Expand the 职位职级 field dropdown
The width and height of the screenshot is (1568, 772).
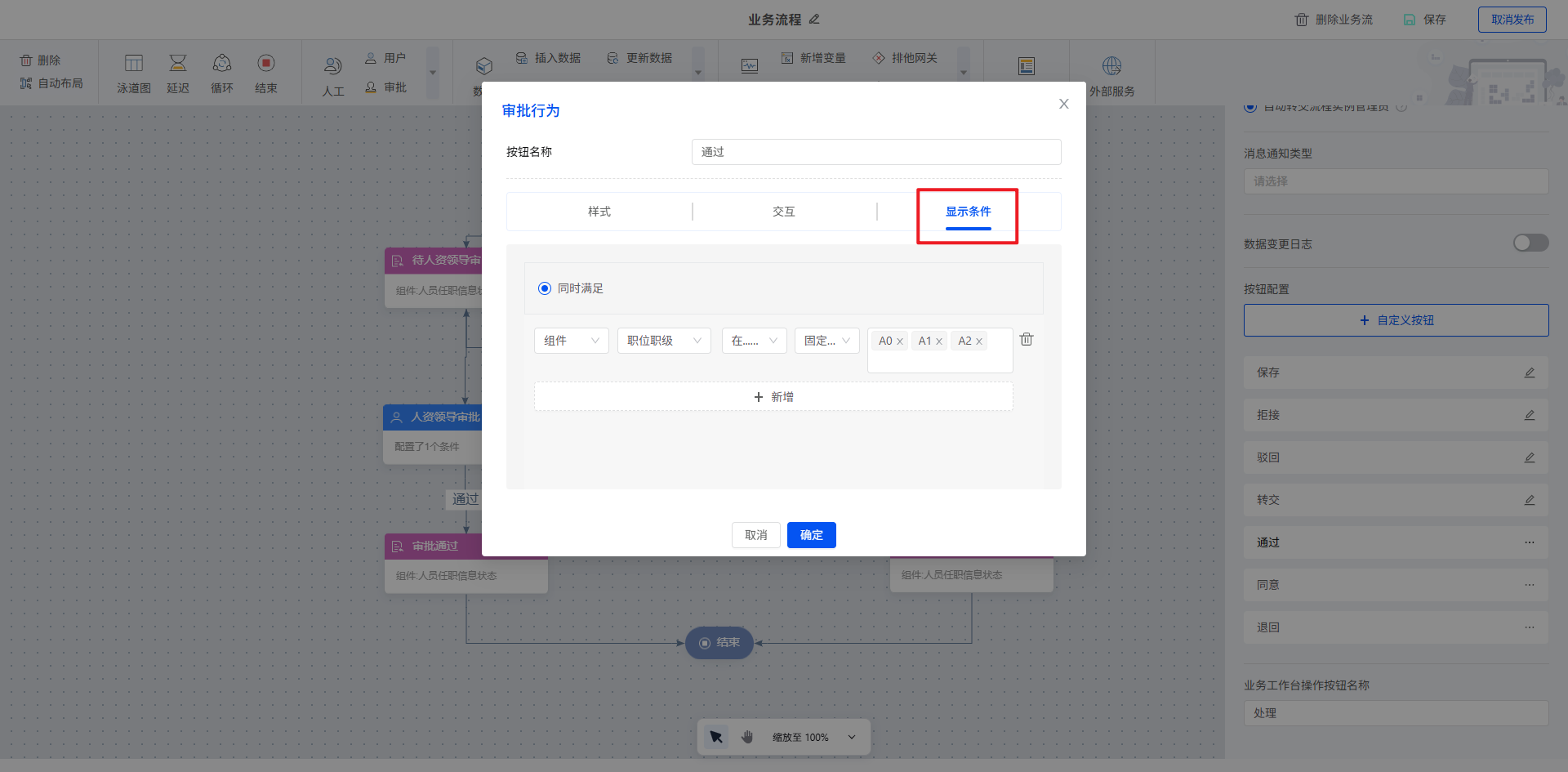click(x=664, y=341)
